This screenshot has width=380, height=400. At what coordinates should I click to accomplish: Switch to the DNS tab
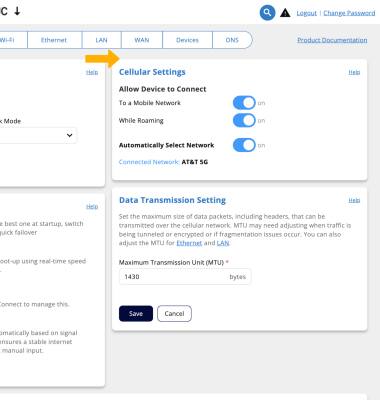(232, 40)
